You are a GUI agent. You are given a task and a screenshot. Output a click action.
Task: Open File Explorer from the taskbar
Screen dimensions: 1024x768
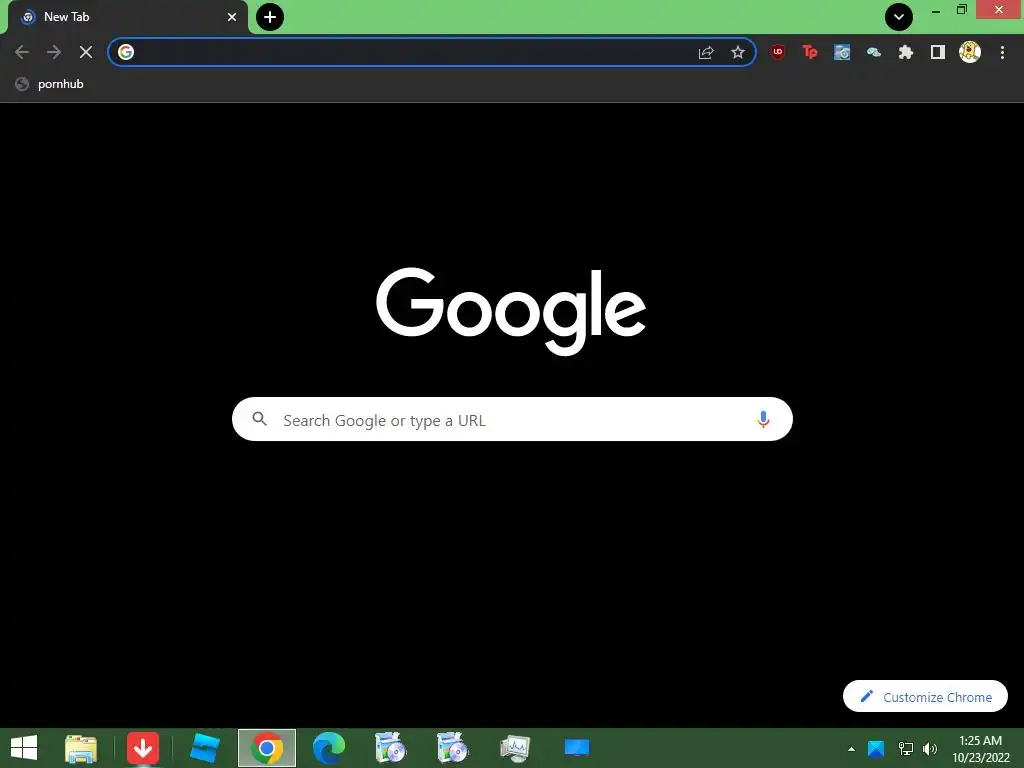point(81,748)
